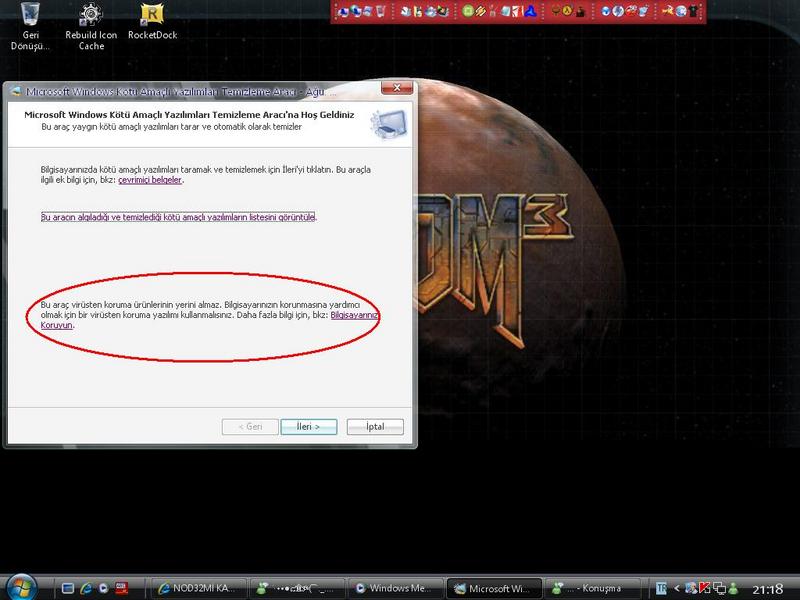Image resolution: width=800 pixels, height=600 pixels.
Task: Click the green round icon in the dock
Action: [x=467, y=11]
